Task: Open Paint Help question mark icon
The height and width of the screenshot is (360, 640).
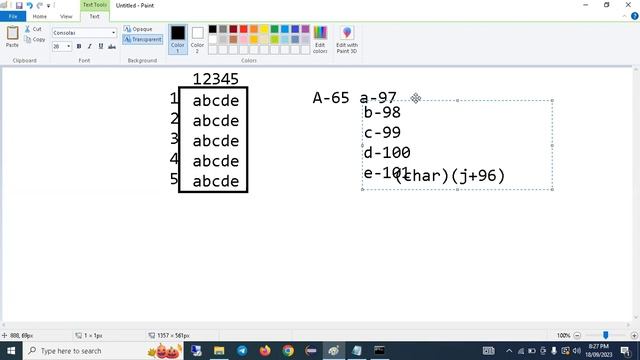Action: point(634,16)
